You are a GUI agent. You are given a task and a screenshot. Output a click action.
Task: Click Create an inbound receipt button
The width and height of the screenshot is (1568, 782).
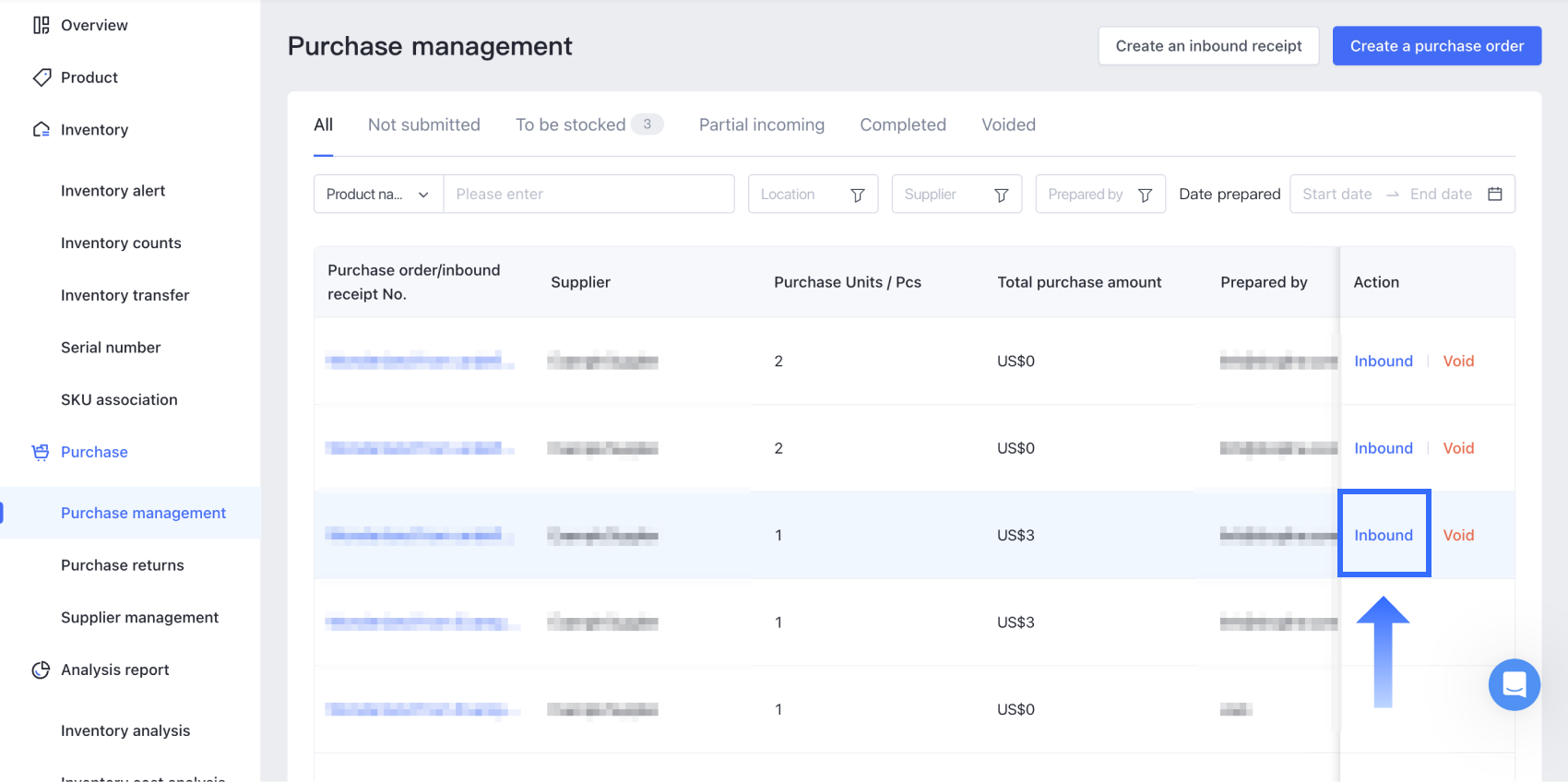(x=1208, y=46)
